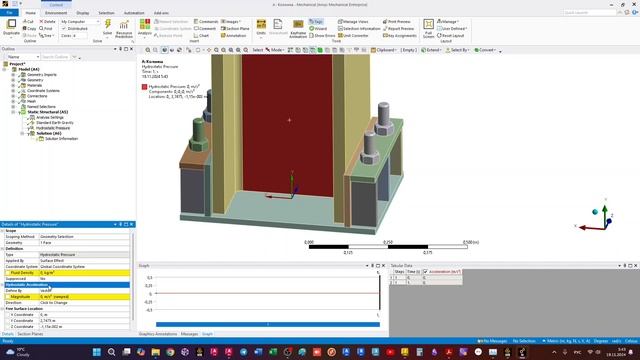The width and height of the screenshot is (640, 360).
Task: Click the first zoom icon in graphics toolbar
Action: tap(148, 50)
